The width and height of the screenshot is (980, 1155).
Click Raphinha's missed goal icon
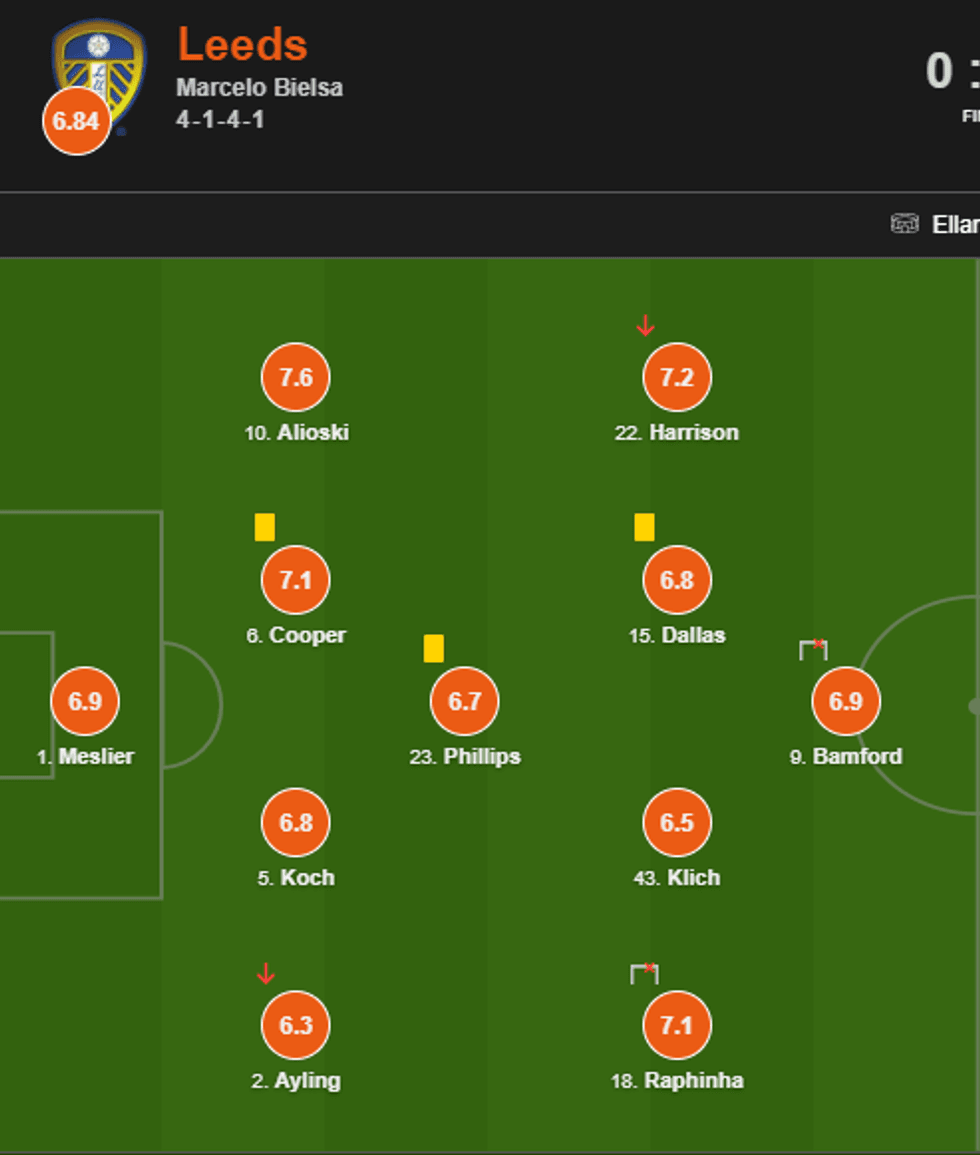(x=644, y=973)
